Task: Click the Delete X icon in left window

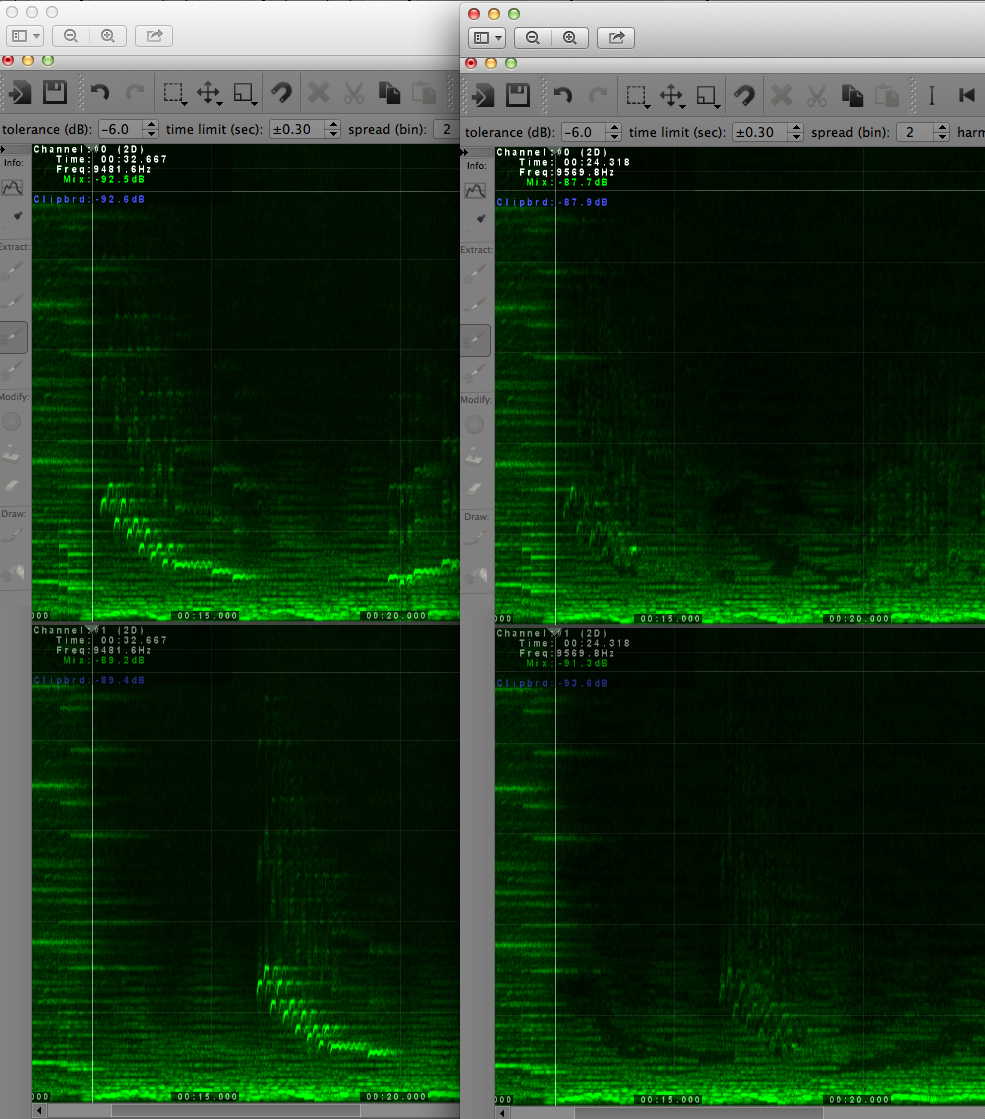Action: pyautogui.click(x=318, y=93)
